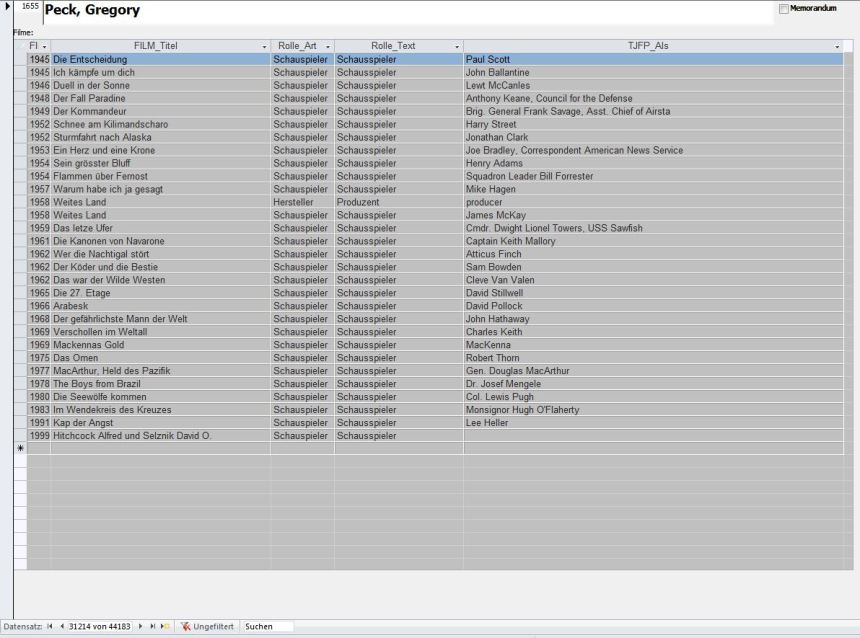The width and height of the screenshot is (860, 638).
Task: Click record selector arrow beside Peck, Gregory
Action: tap(8, 8)
